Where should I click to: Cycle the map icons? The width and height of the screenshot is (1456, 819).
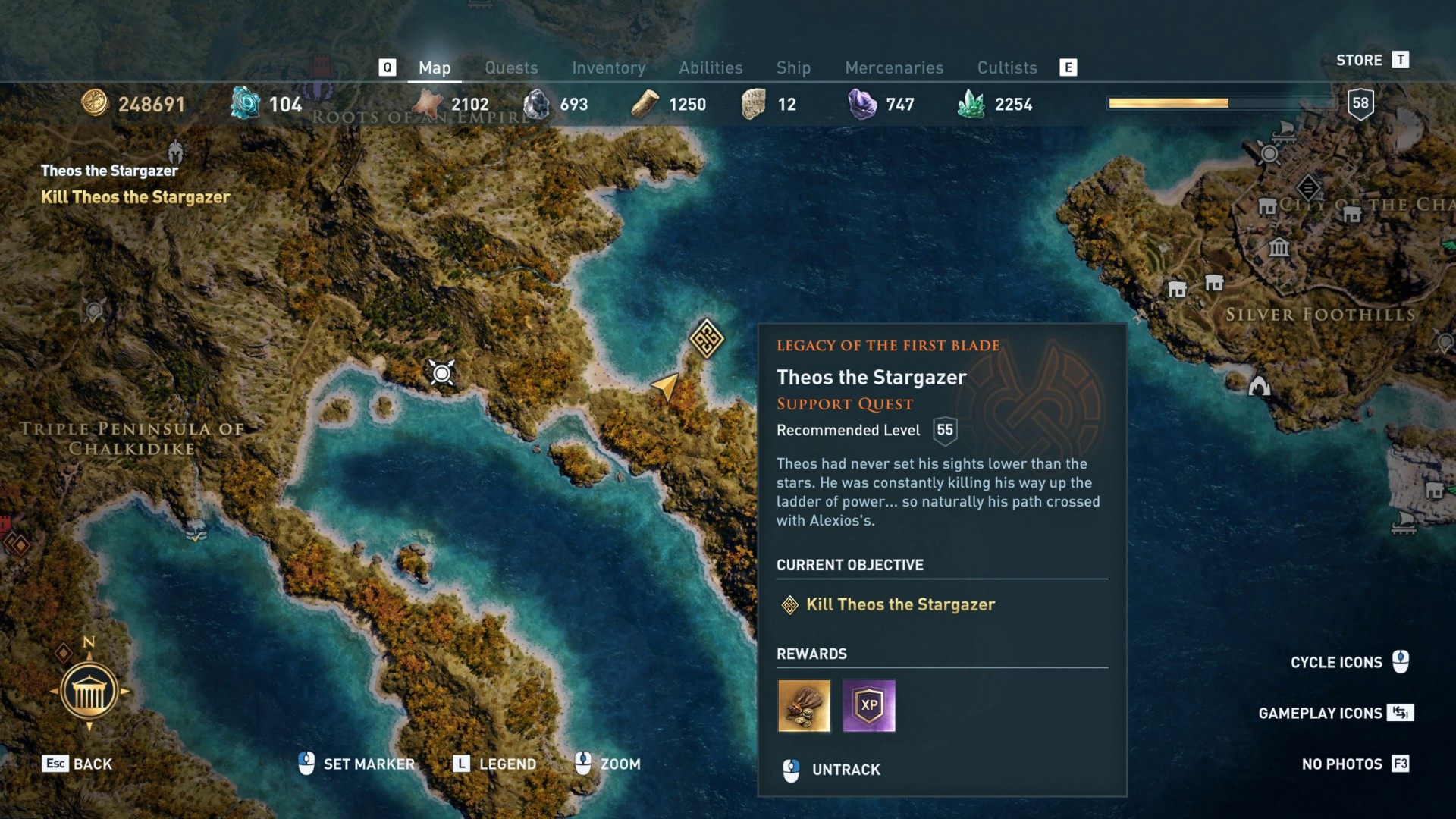[x=1350, y=662]
